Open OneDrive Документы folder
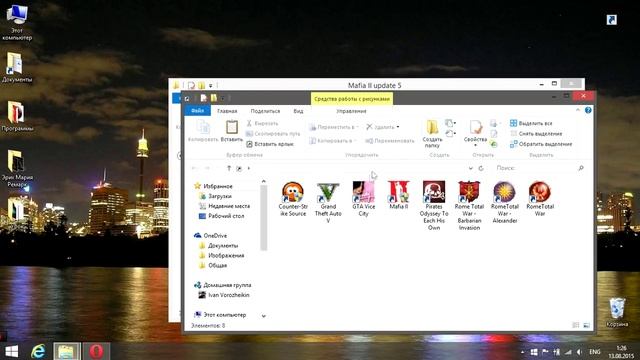The width and height of the screenshot is (640, 360). [218, 246]
